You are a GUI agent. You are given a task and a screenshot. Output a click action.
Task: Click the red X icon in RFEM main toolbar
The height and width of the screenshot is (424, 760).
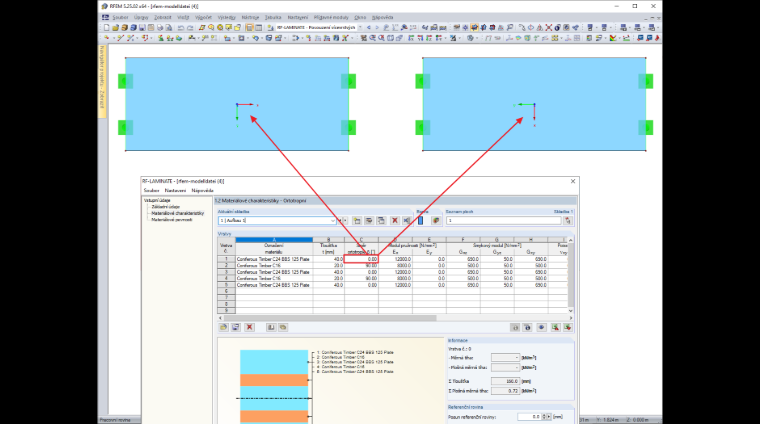[549, 28]
